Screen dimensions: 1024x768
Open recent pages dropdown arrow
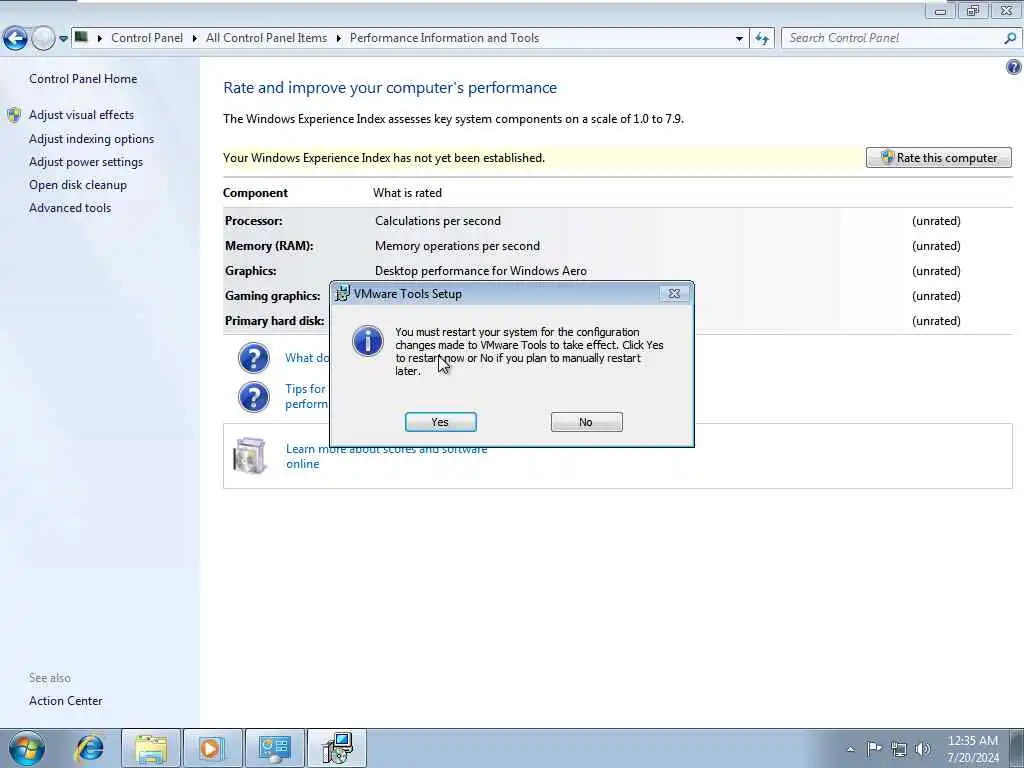point(63,39)
